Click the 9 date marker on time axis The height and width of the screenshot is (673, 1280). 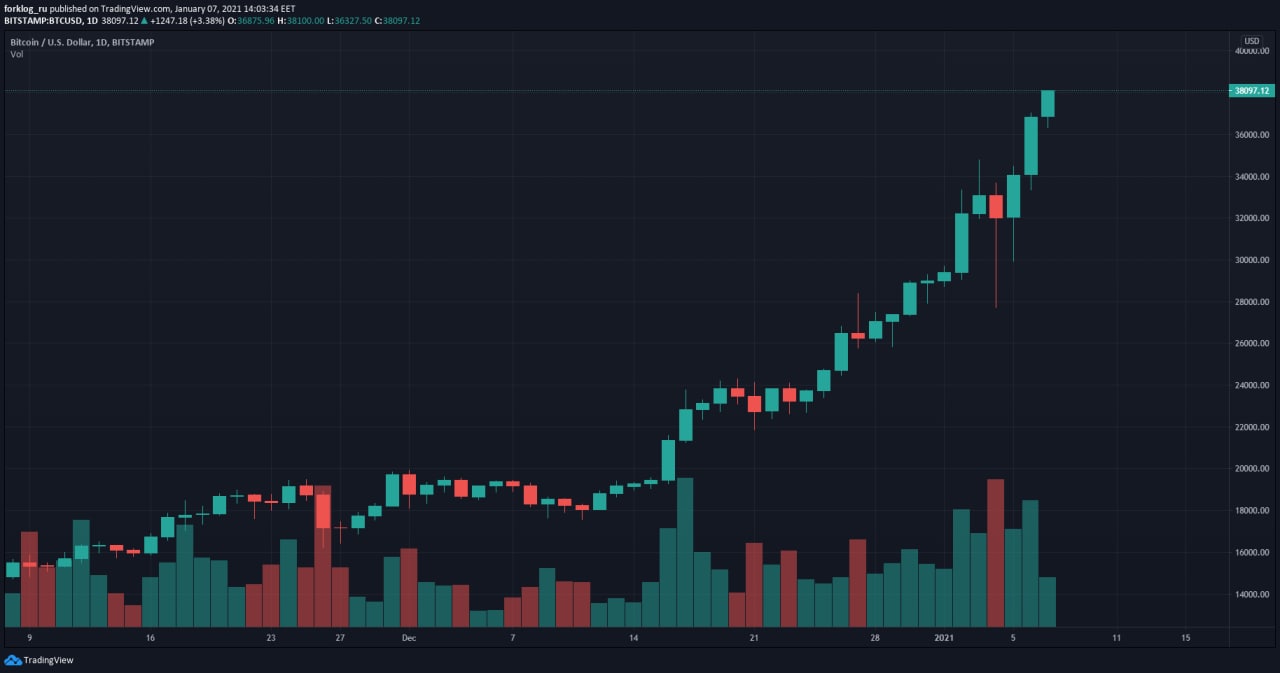(x=29, y=637)
